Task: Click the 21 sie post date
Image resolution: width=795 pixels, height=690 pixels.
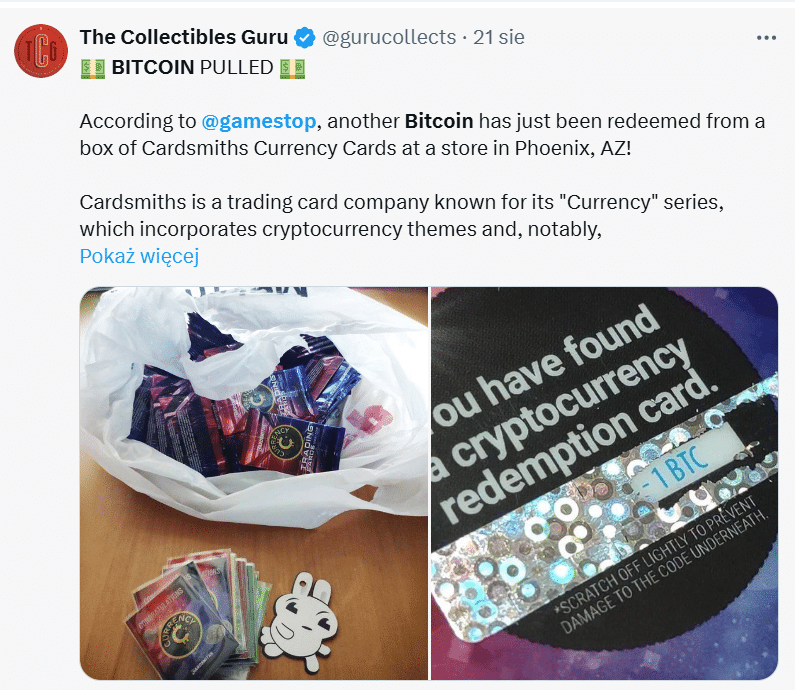Action: coord(498,38)
